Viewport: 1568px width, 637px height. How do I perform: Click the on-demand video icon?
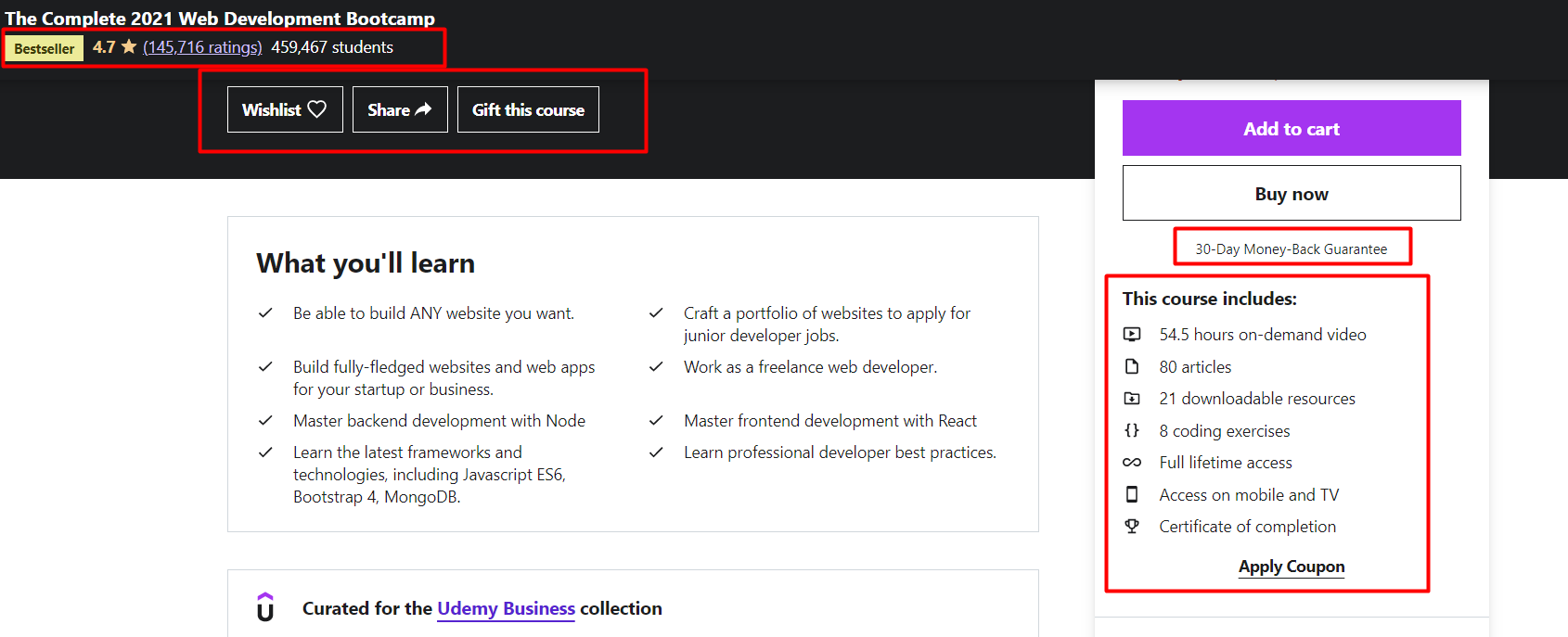pyautogui.click(x=1132, y=334)
